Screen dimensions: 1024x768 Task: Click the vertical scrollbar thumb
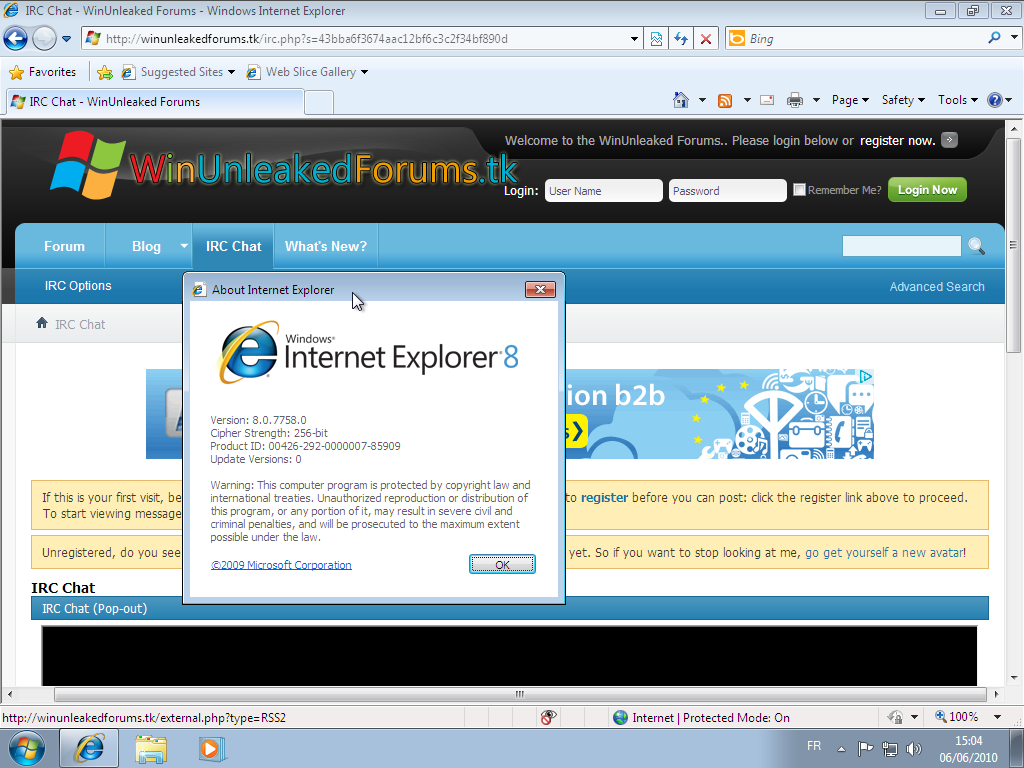(x=1014, y=245)
